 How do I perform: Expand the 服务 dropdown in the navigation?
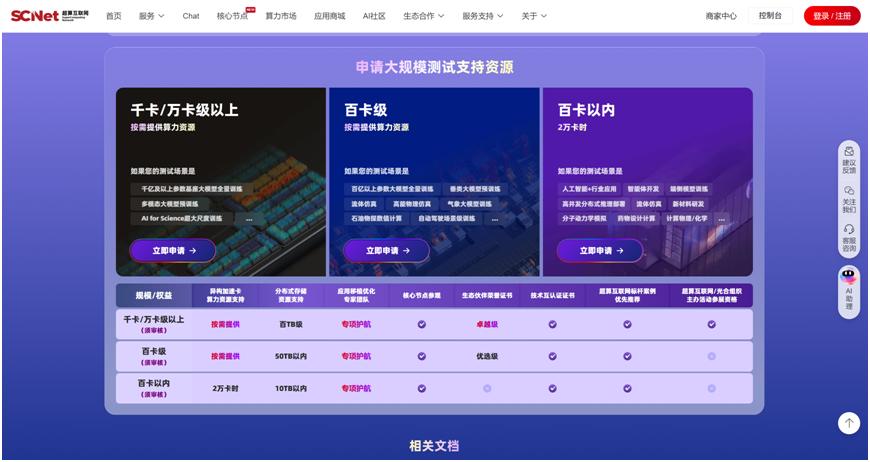pos(151,16)
